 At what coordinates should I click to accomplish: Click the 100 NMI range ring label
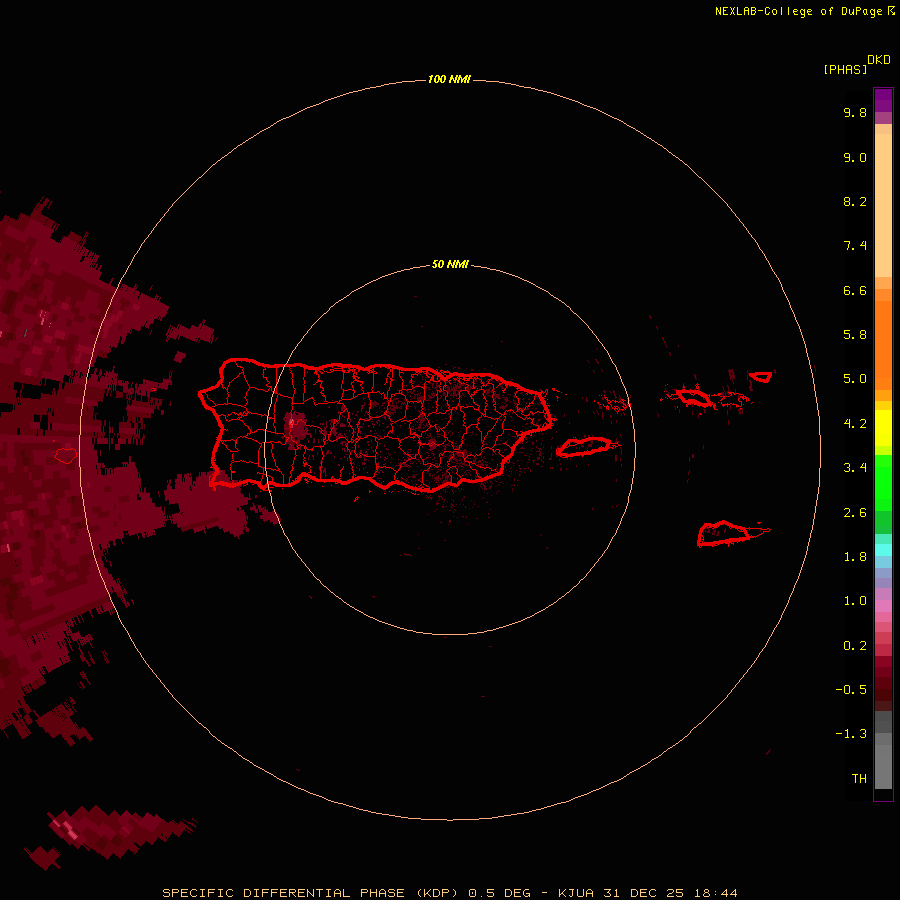449,79
